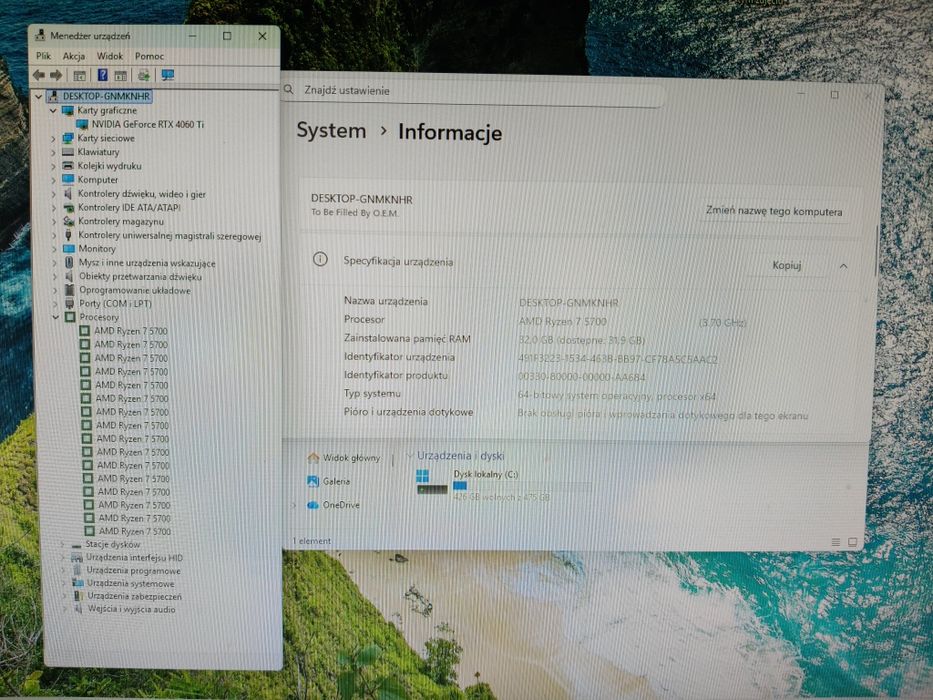
Task: Click the Forward arrow in Device Manager toolbar
Action: 56,75
